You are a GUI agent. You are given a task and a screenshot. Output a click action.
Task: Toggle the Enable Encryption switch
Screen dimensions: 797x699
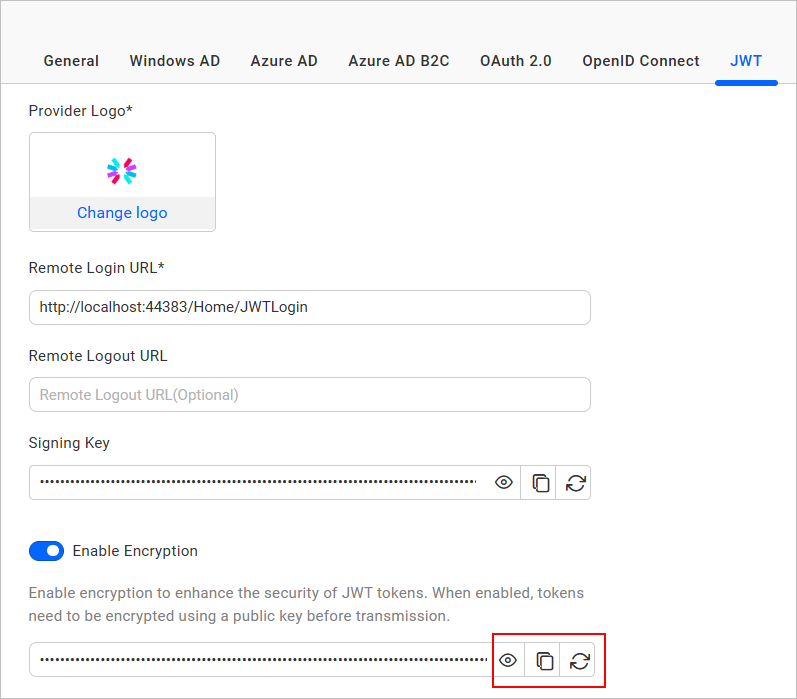[x=46, y=551]
